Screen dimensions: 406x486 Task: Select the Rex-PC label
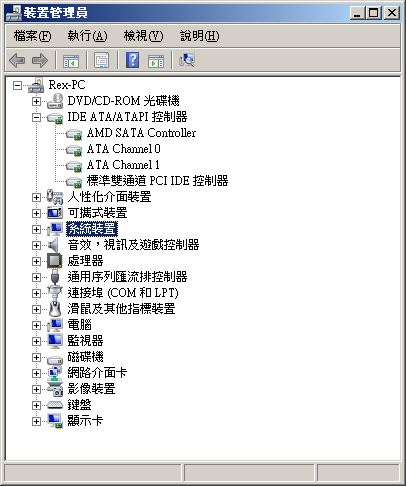click(67, 85)
